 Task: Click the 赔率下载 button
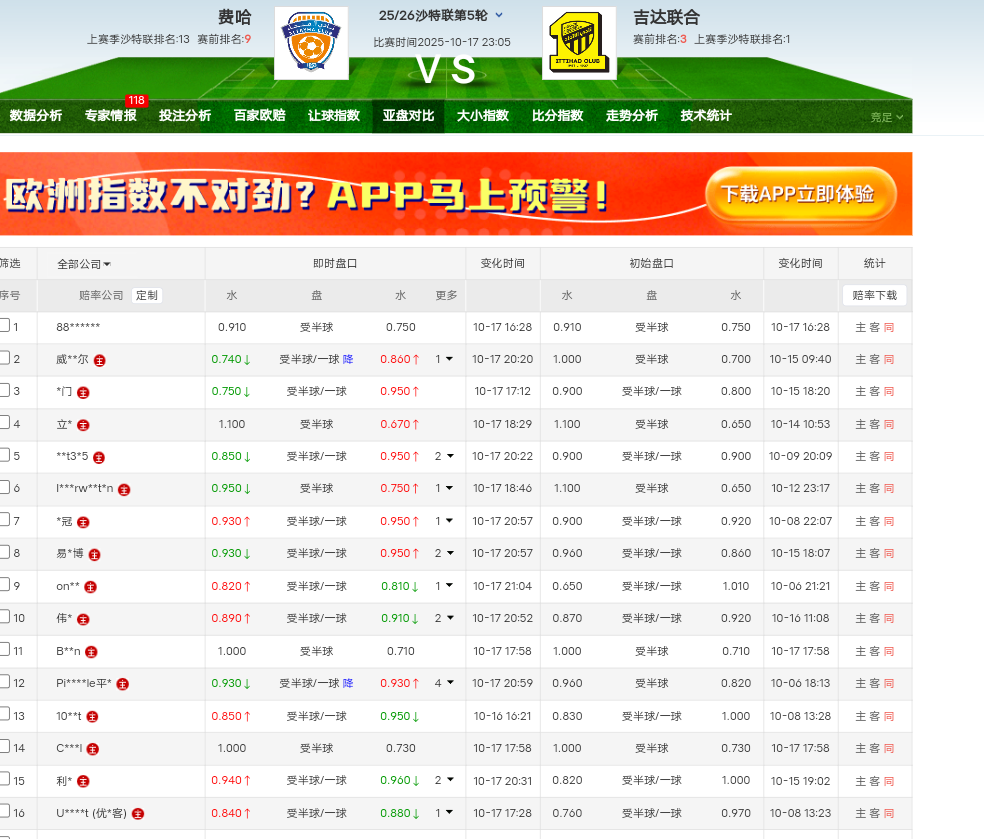coord(874,296)
